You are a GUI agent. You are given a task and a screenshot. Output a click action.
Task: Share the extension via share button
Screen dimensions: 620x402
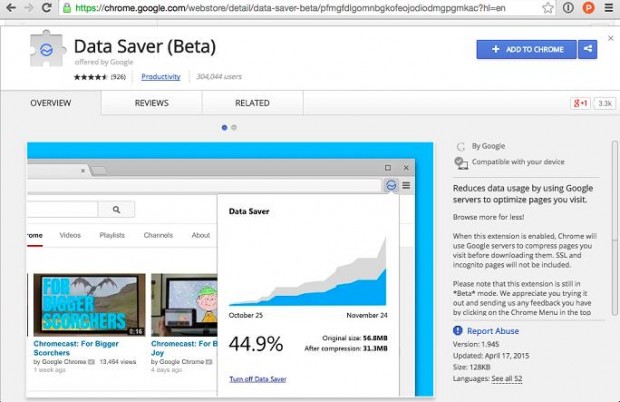[x=588, y=49]
